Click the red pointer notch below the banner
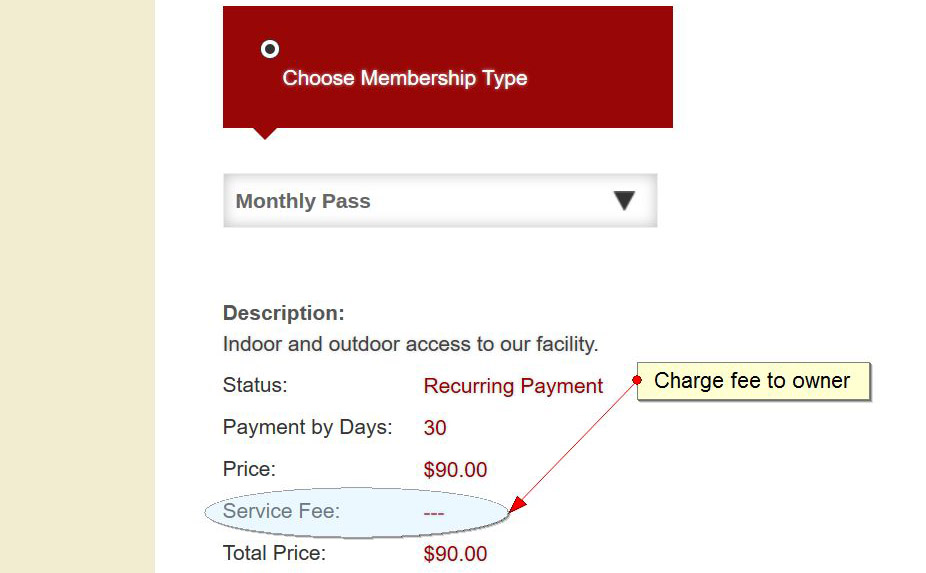 coord(265,133)
